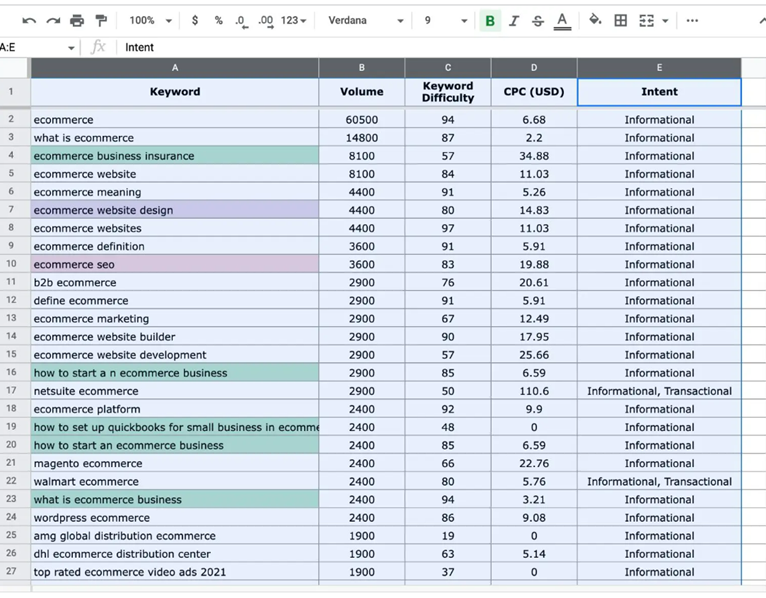Select the 60500 volume cell
The height and width of the screenshot is (598, 766).
pos(362,120)
